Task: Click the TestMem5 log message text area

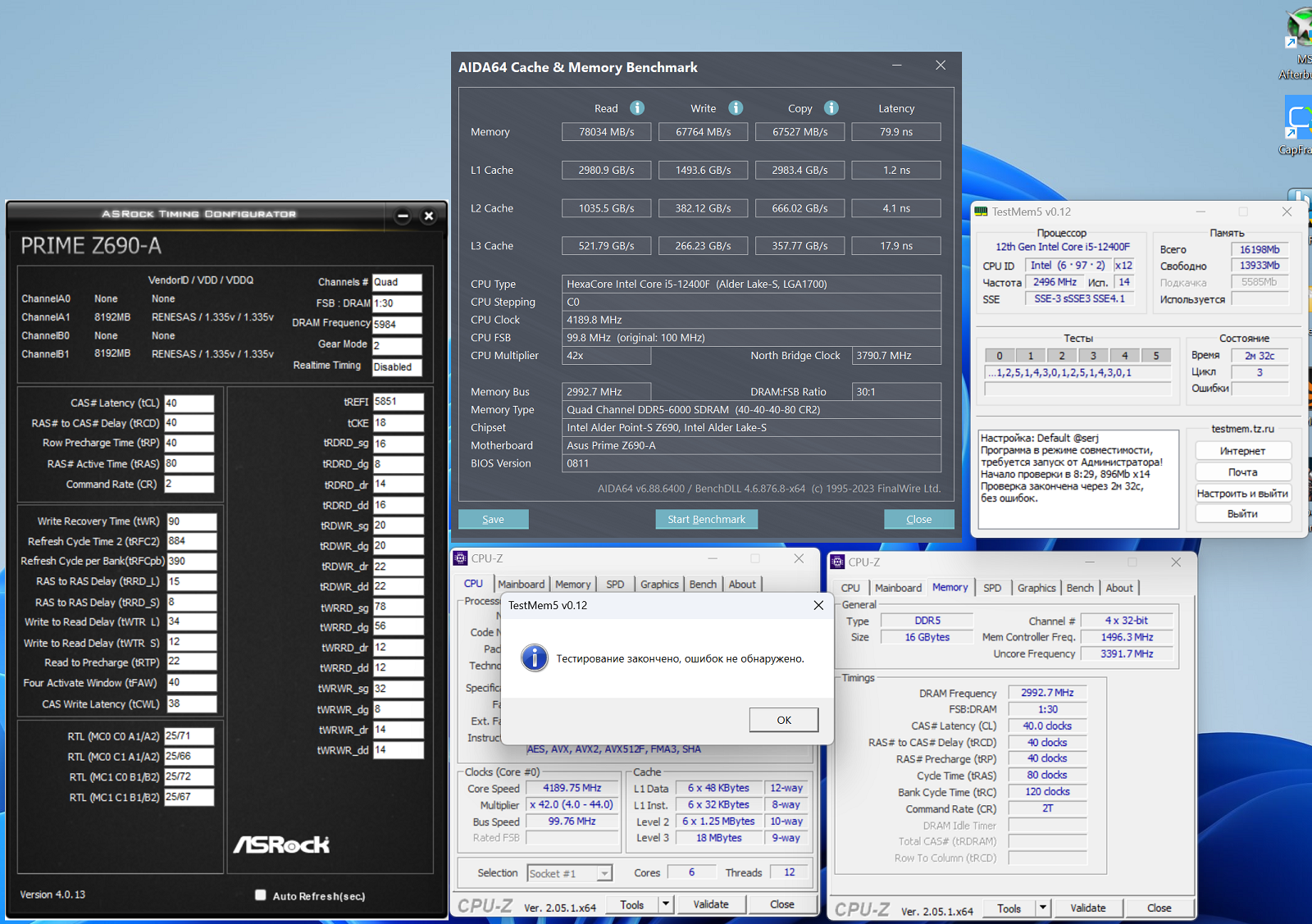Action: click(x=1078, y=479)
